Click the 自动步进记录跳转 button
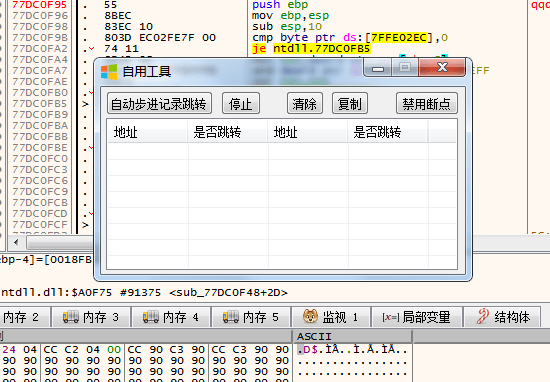 pyautogui.click(x=159, y=103)
